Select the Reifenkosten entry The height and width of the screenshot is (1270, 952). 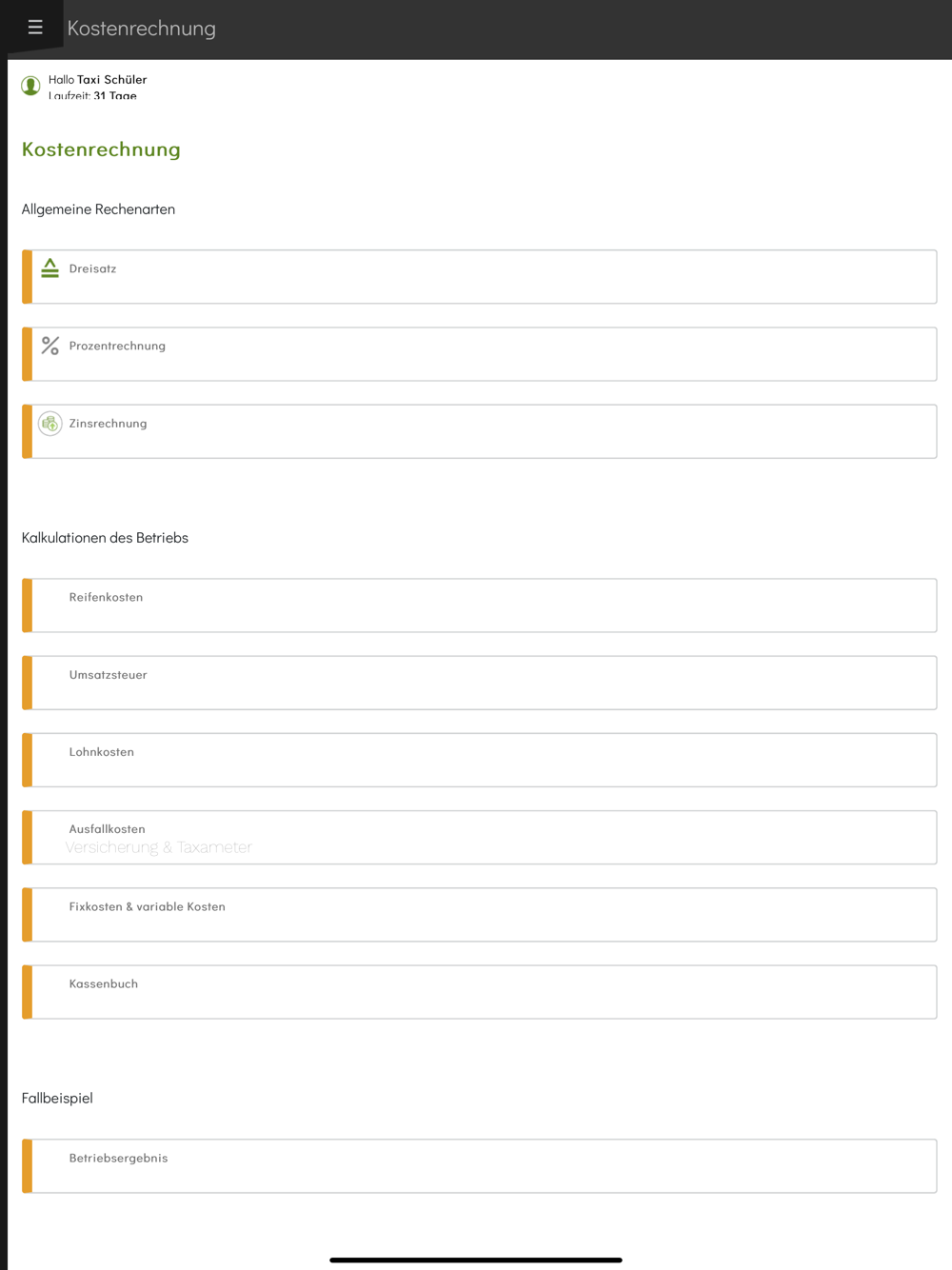479,605
